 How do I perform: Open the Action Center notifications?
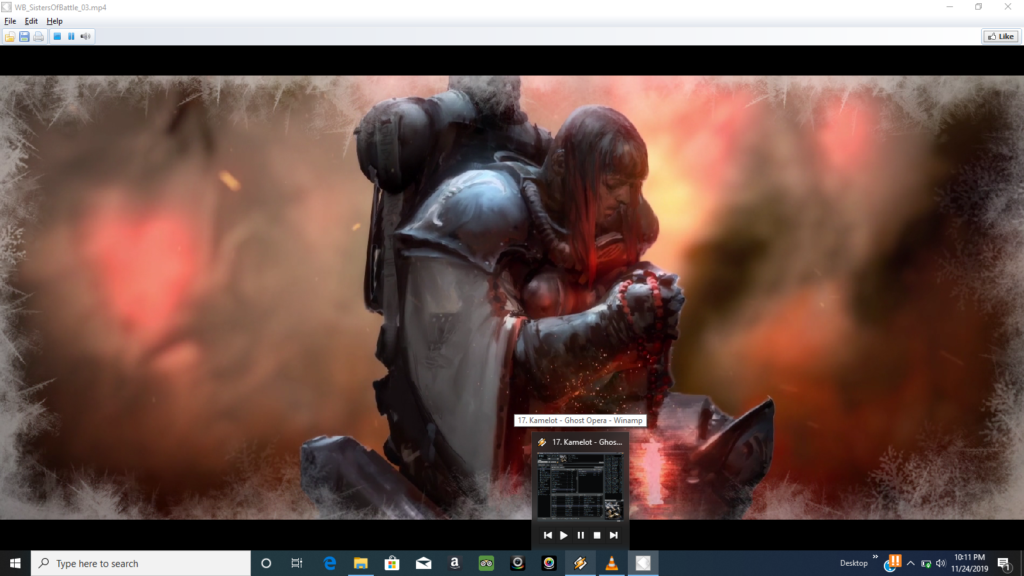(1004, 563)
